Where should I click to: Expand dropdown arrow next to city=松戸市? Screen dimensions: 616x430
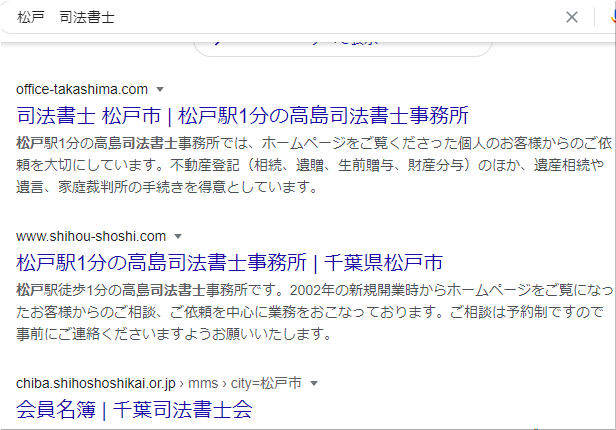(x=314, y=383)
